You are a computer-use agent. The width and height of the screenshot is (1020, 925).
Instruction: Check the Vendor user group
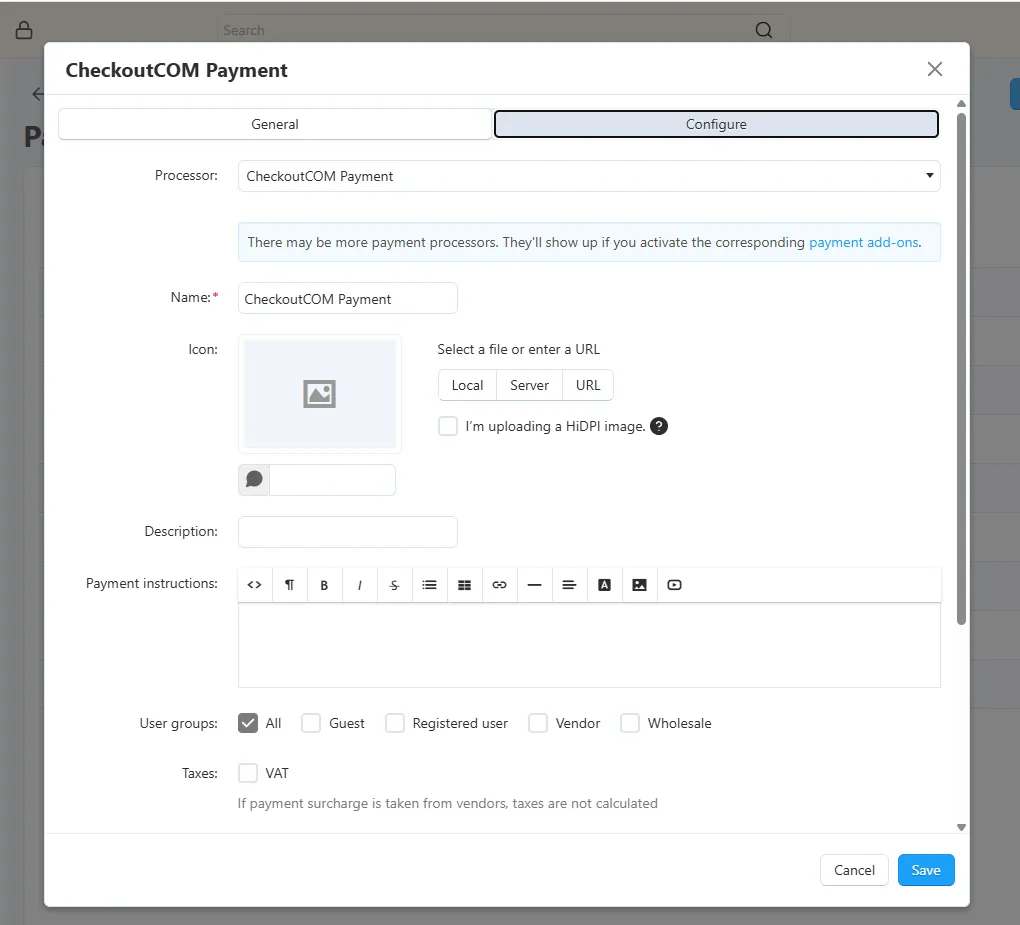(538, 723)
